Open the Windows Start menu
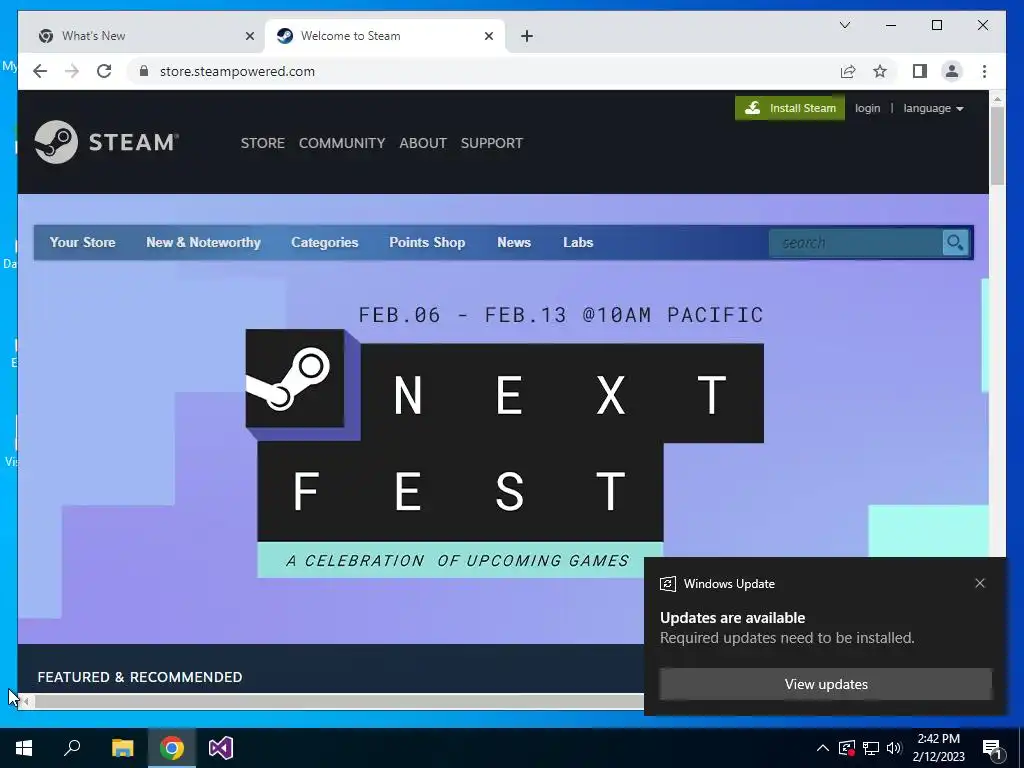The width and height of the screenshot is (1024, 768). coord(24,748)
